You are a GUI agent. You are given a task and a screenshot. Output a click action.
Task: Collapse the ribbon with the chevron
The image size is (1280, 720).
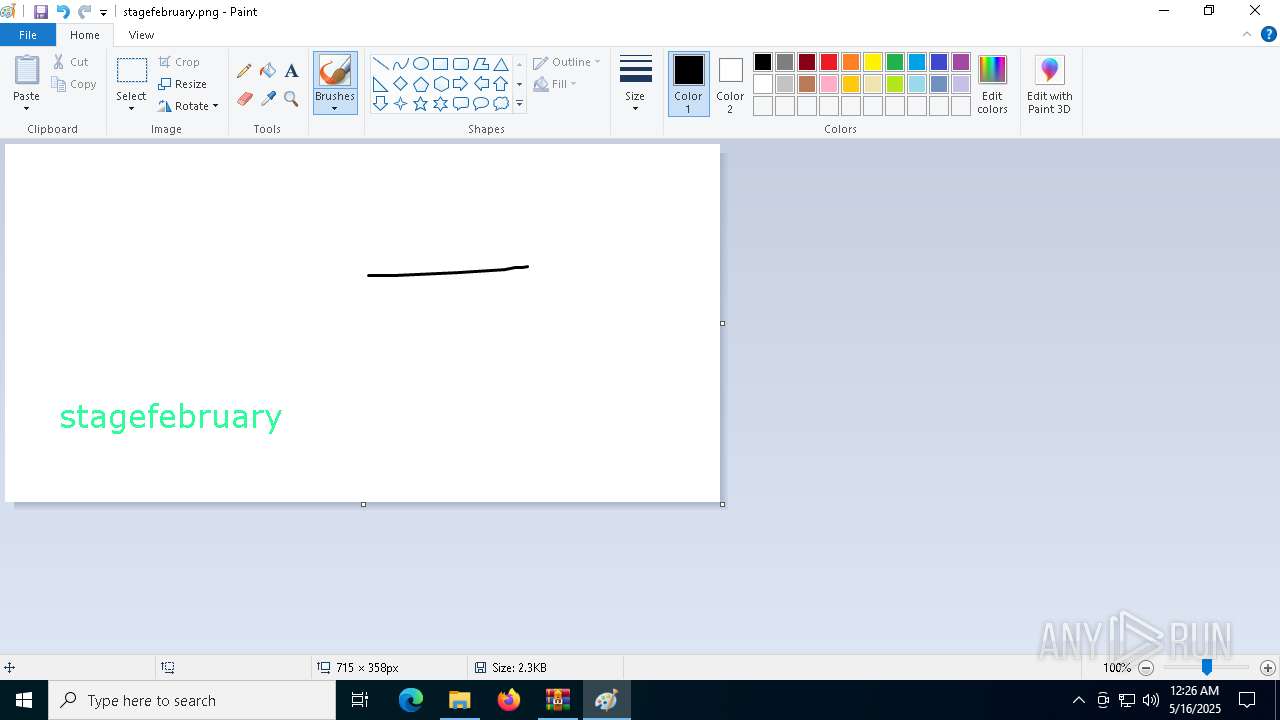click(1247, 35)
